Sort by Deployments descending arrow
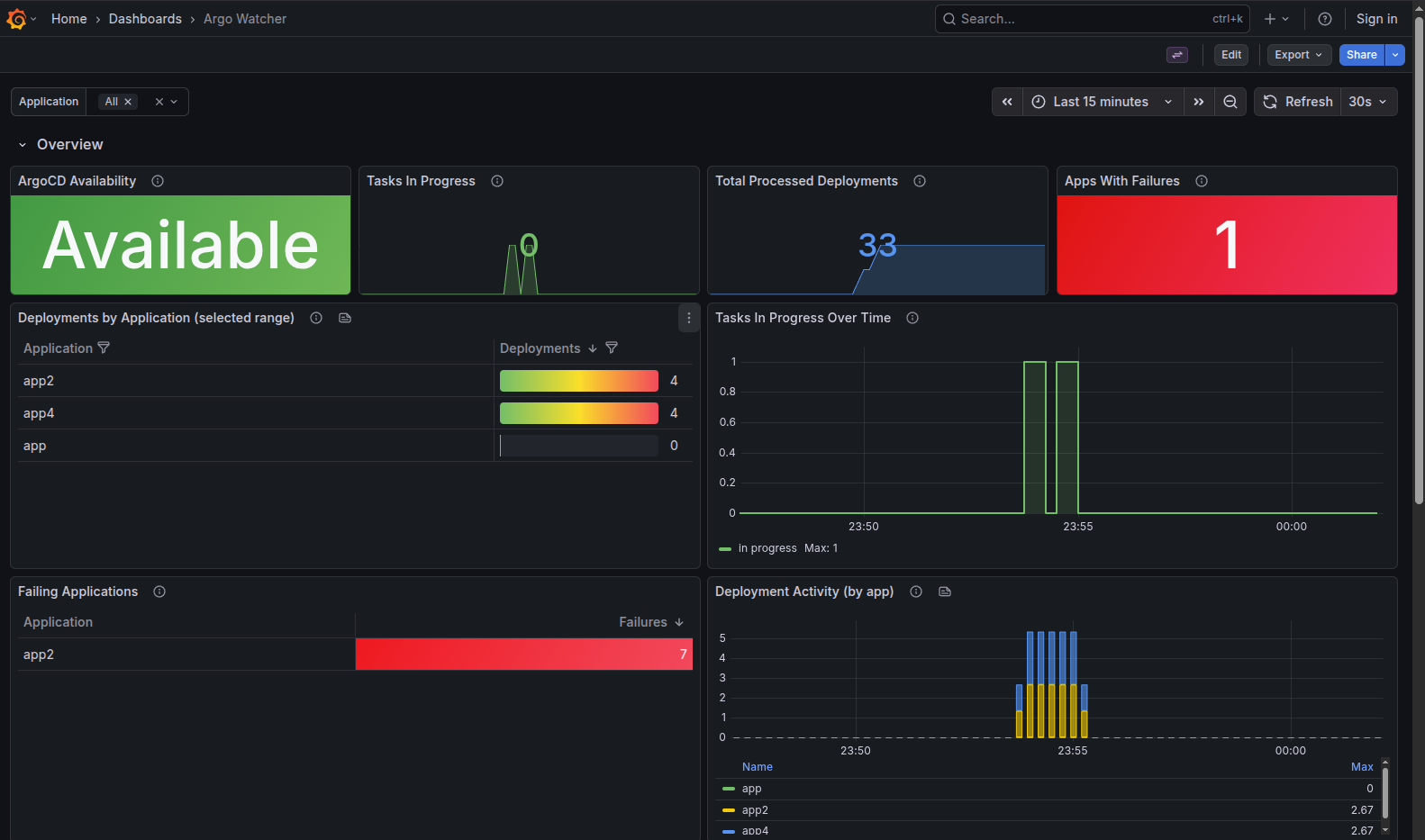This screenshot has height=840, width=1425. point(593,348)
